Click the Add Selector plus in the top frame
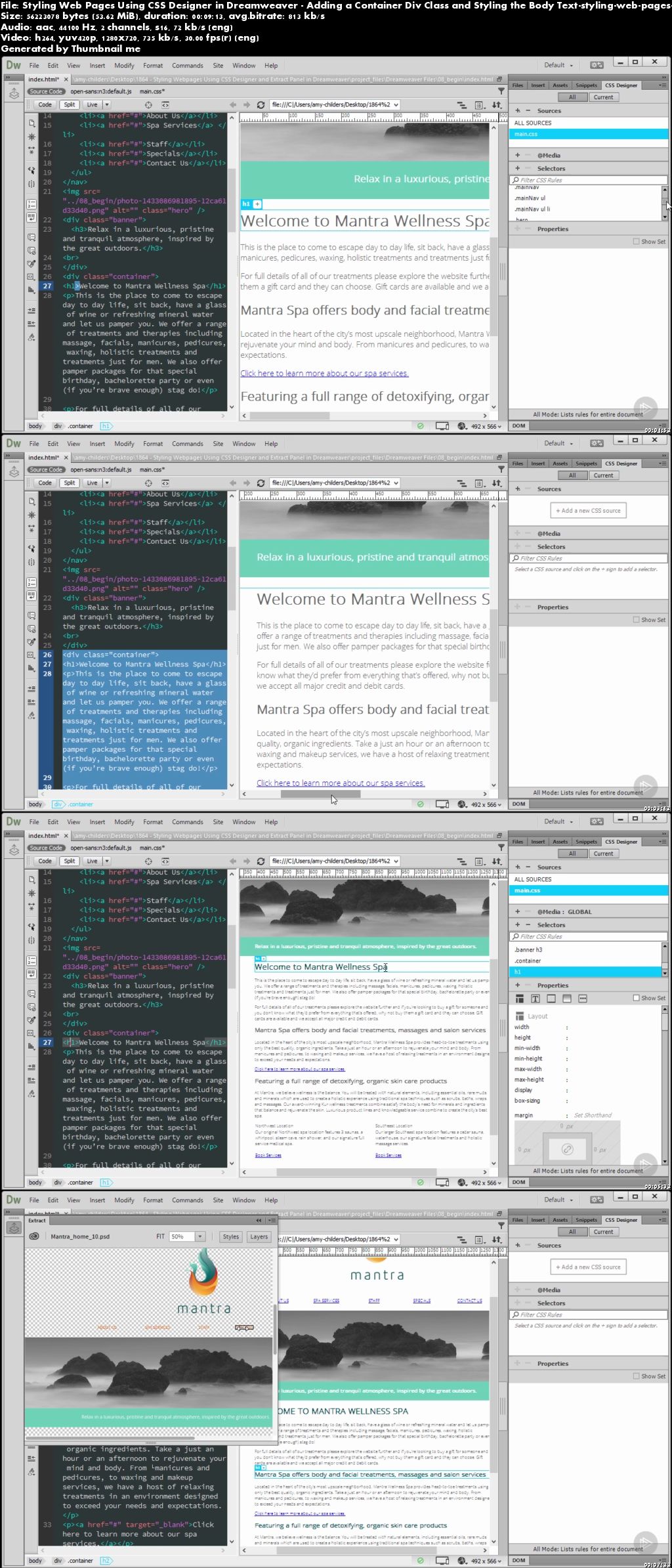 point(518,169)
